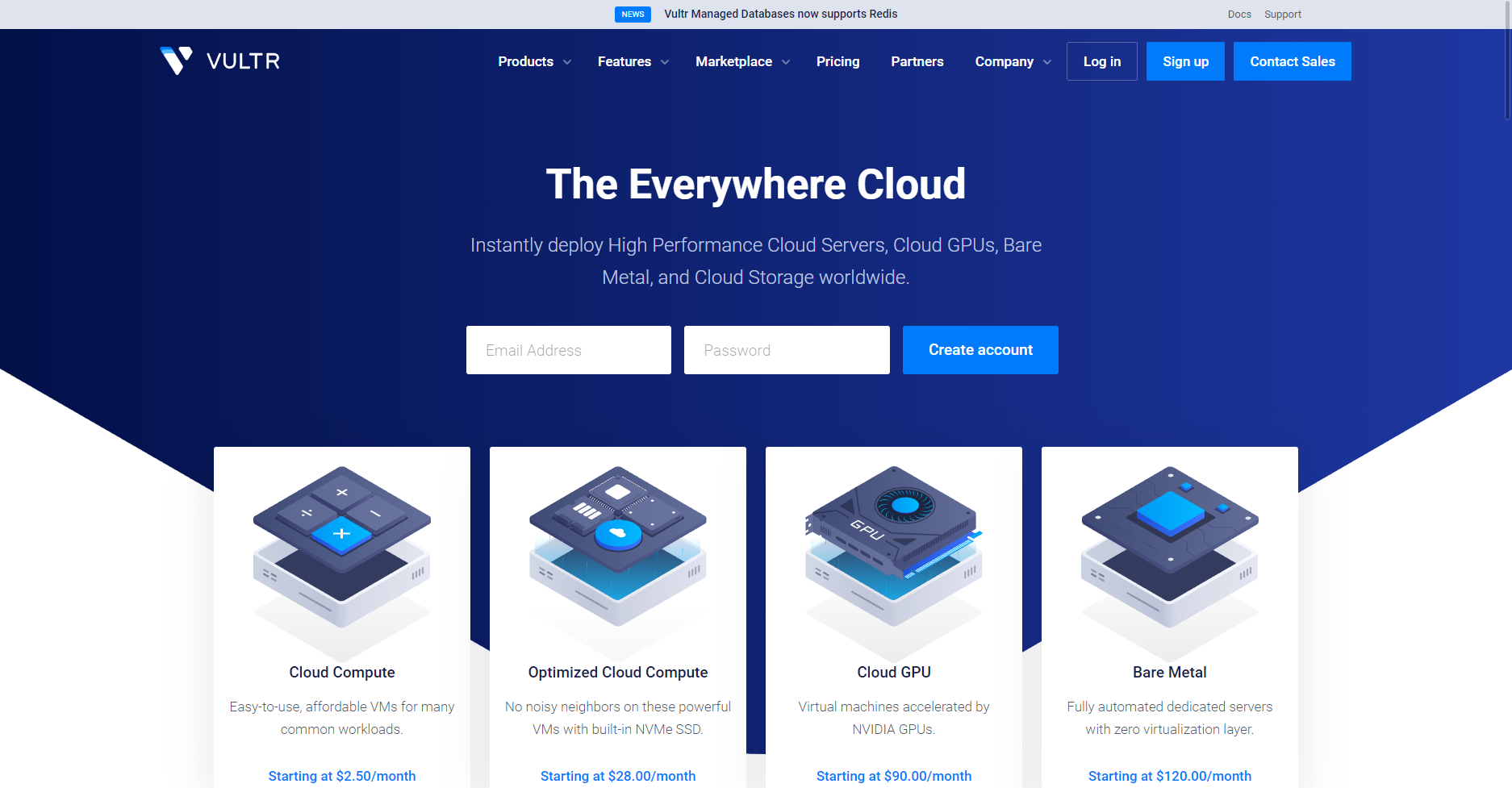Click the VULTR wordmark text
1512x788 pixels.
click(x=243, y=61)
